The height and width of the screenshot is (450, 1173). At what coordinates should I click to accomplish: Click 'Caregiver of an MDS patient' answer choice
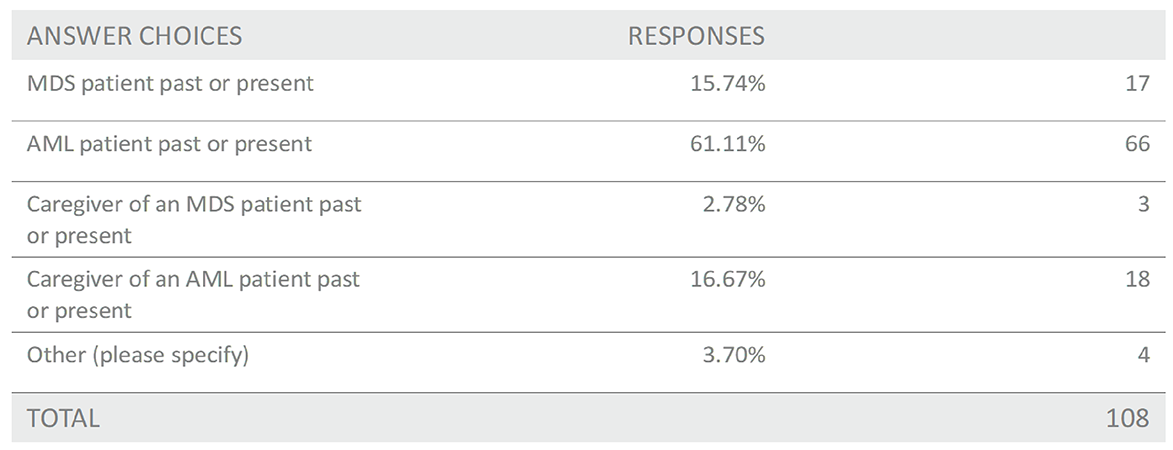[194, 220]
